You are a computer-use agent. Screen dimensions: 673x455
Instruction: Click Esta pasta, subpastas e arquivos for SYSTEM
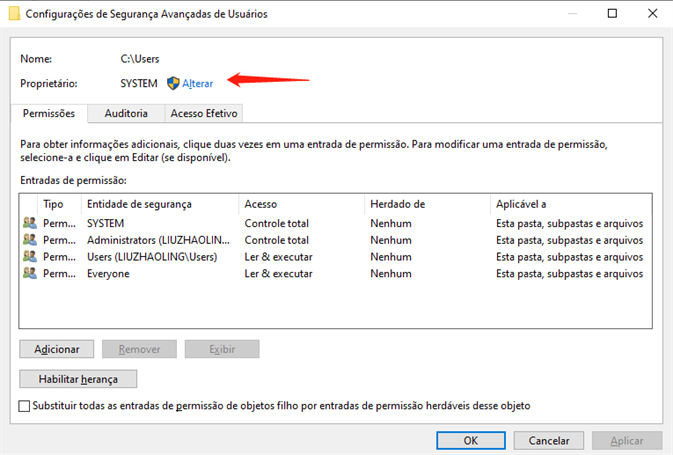[570, 223]
